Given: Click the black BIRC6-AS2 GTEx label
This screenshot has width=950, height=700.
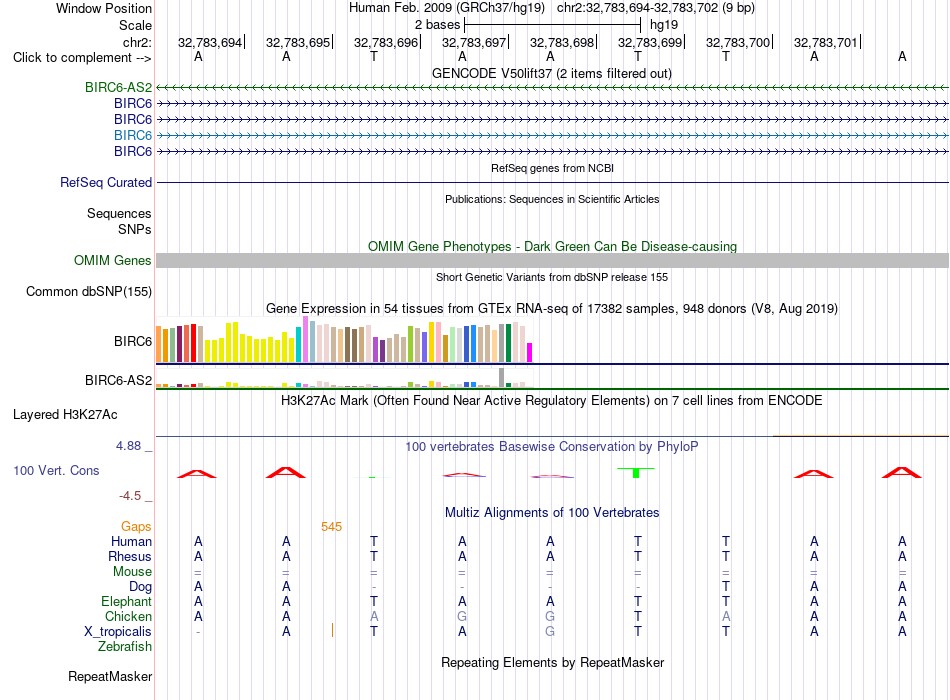Looking at the screenshot, I should (119, 381).
